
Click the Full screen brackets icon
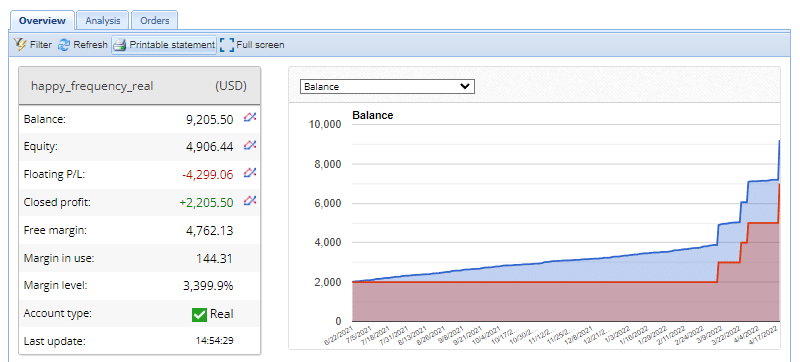[x=227, y=45]
